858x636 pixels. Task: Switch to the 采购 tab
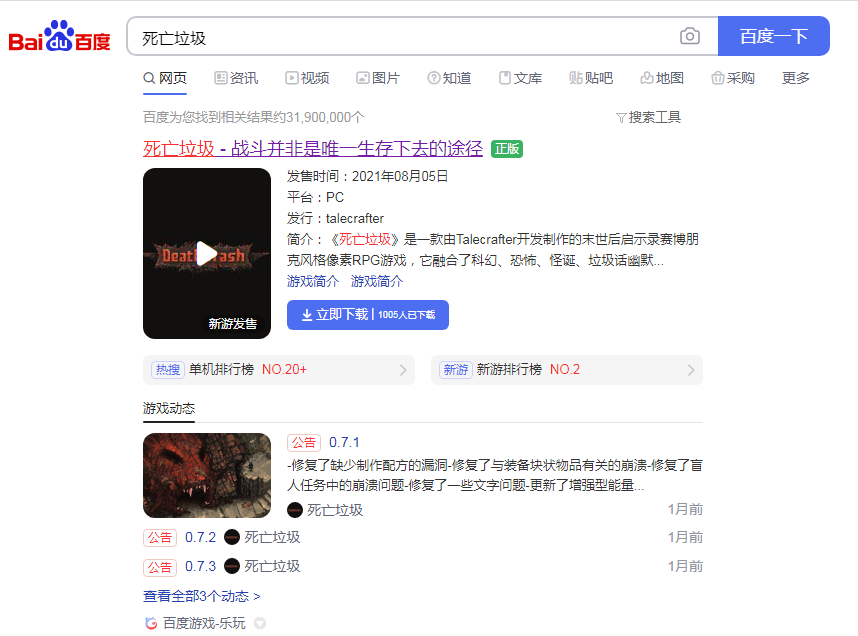[733, 78]
